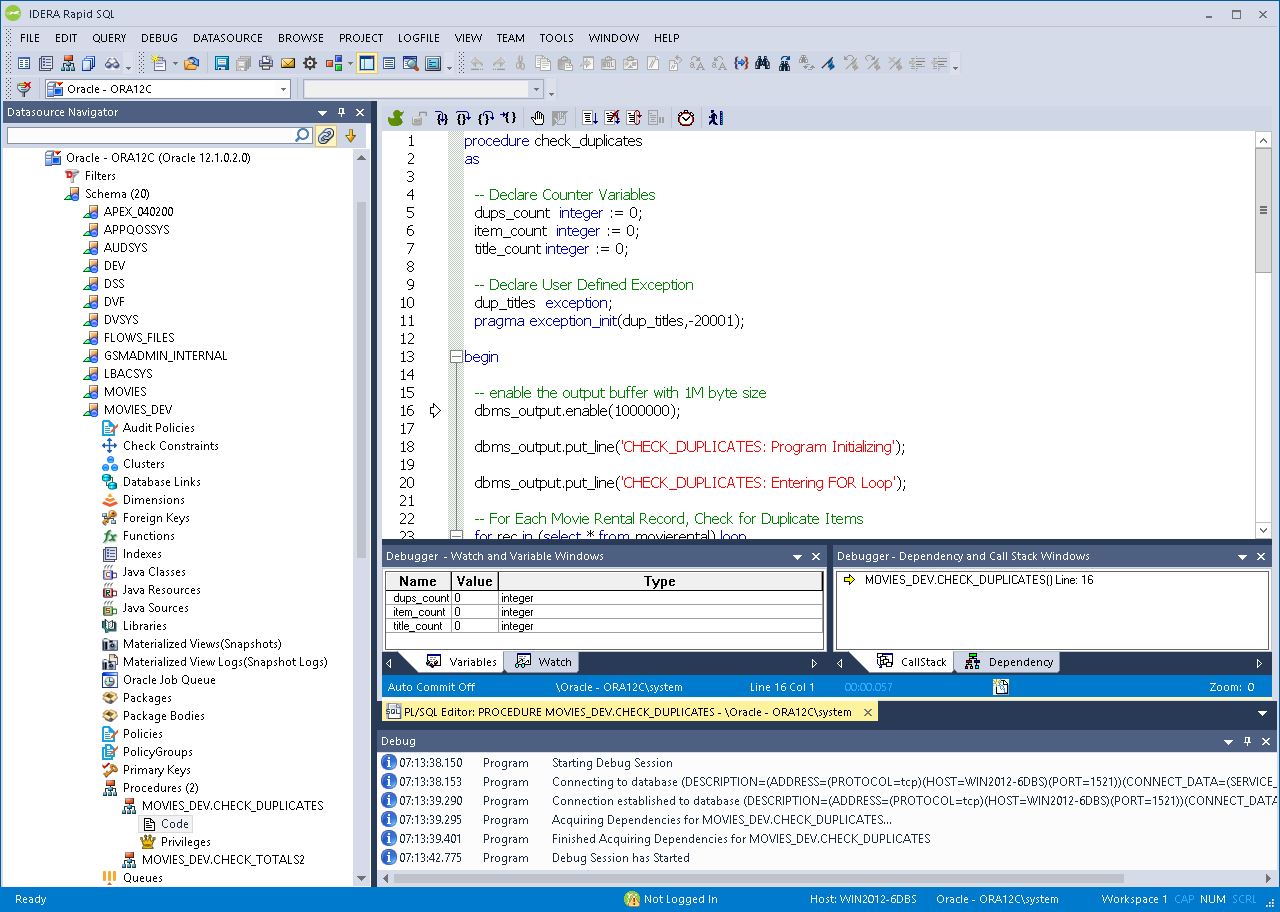Toggle Auto Commit Off in editor status bar
Viewport: 1280px width, 912px height.
click(x=431, y=687)
